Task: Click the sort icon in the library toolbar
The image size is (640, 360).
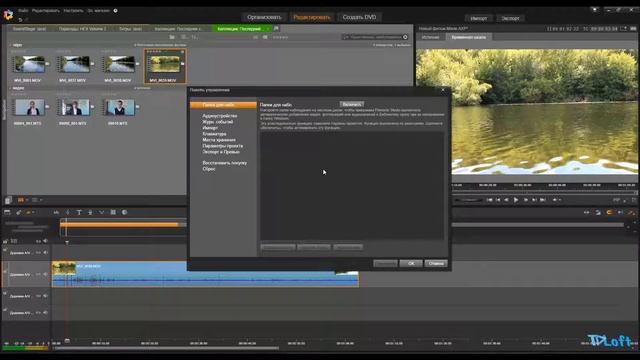Action: pos(195,37)
